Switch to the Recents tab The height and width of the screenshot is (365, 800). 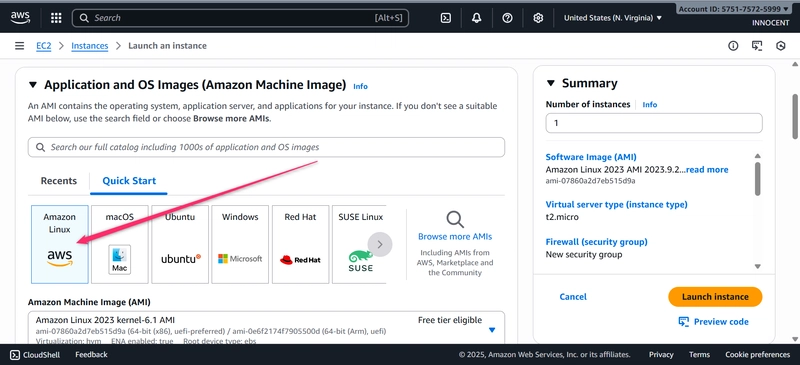(x=59, y=181)
